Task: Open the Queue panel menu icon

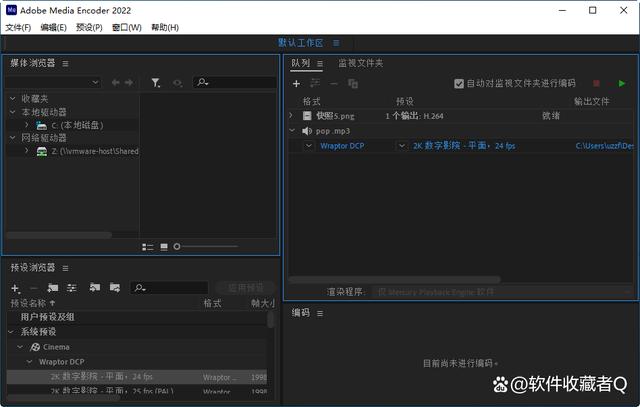Action: (x=320, y=64)
